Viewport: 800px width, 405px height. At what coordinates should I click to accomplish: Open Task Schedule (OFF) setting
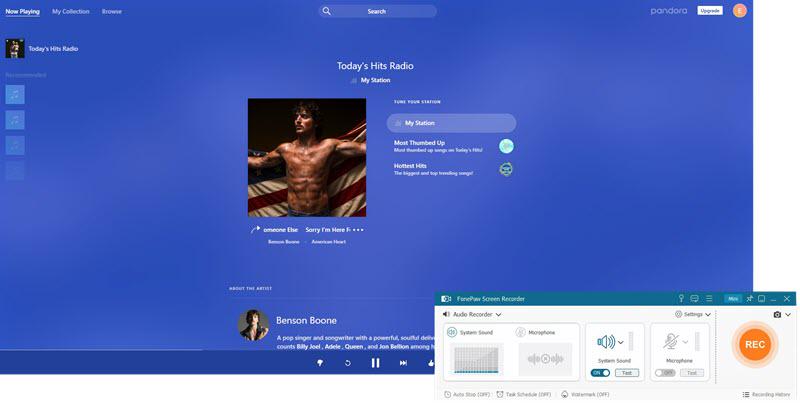pos(524,394)
